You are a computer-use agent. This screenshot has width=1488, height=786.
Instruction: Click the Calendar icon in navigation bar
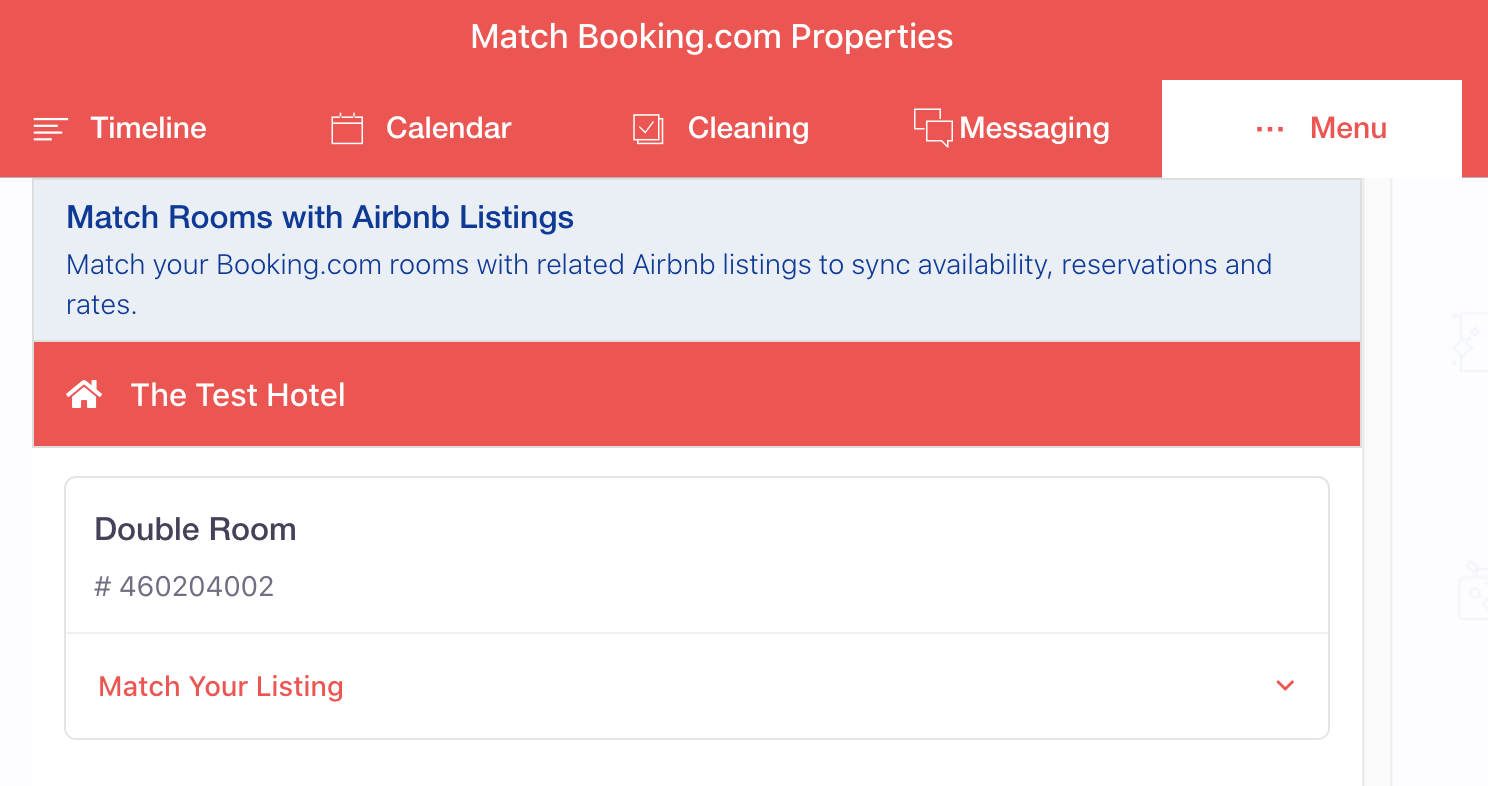point(347,129)
